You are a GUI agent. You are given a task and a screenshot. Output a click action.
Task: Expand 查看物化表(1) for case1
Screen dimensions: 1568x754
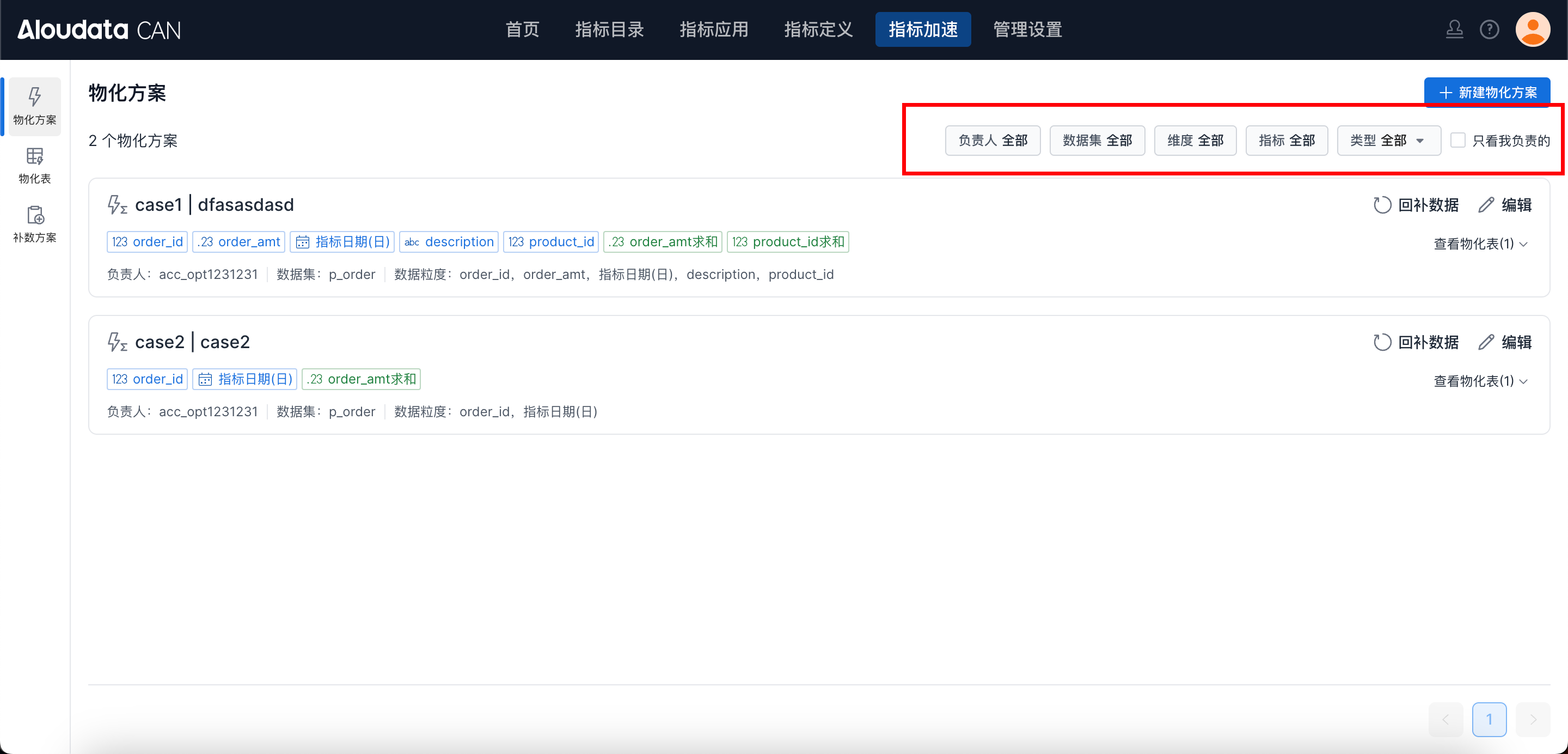(1480, 244)
